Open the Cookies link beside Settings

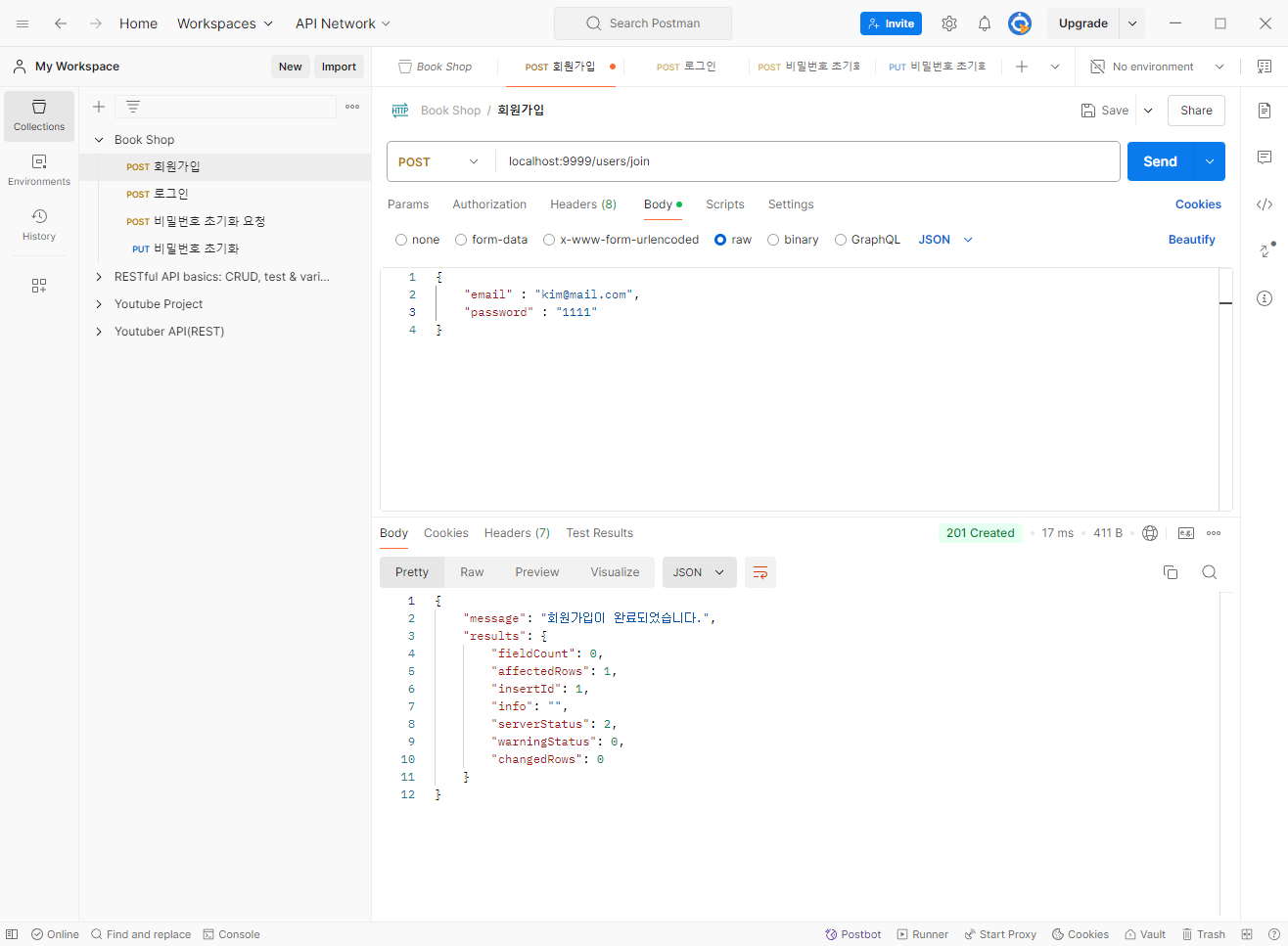pos(1198,204)
